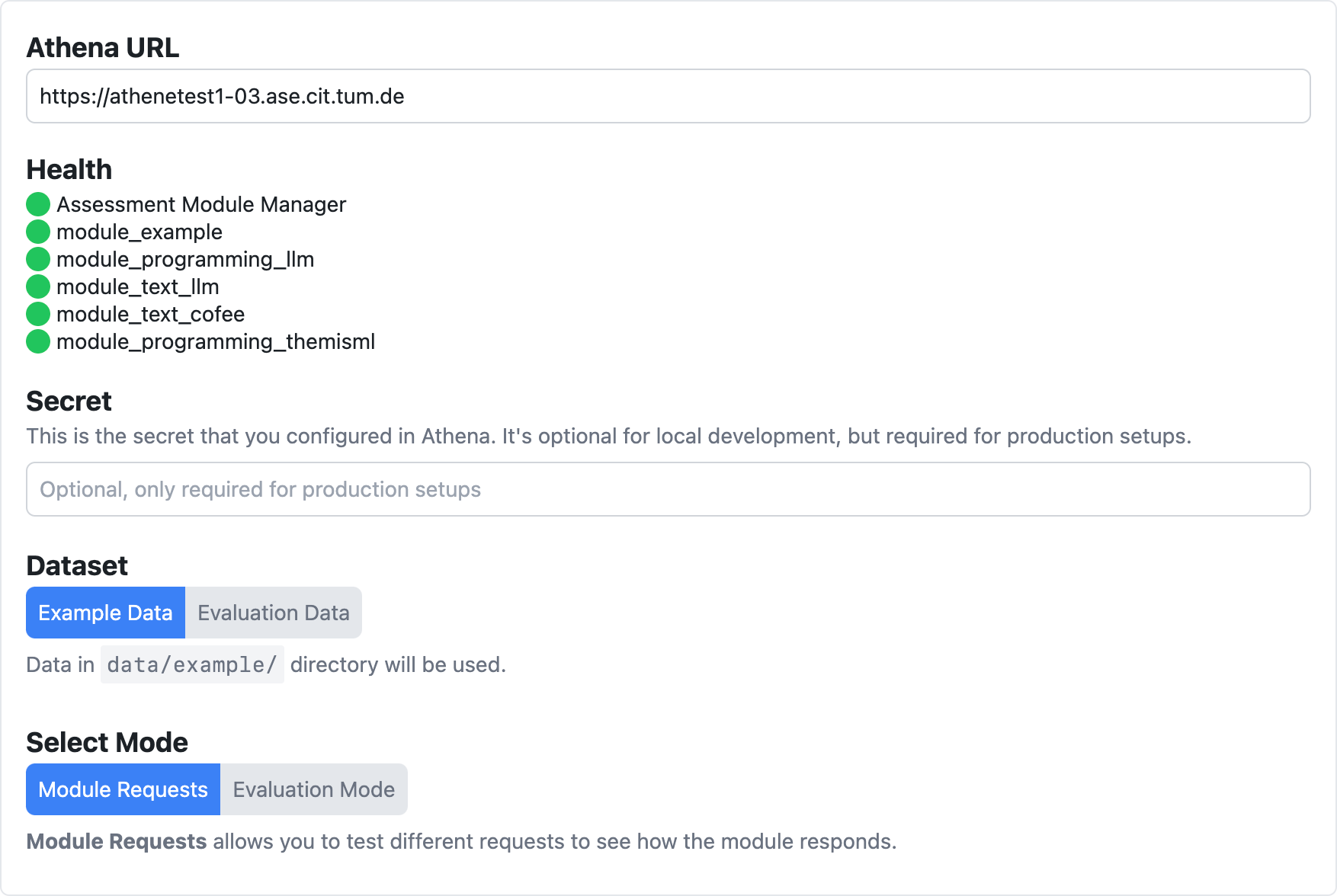Click the Health section heading

click(69, 169)
